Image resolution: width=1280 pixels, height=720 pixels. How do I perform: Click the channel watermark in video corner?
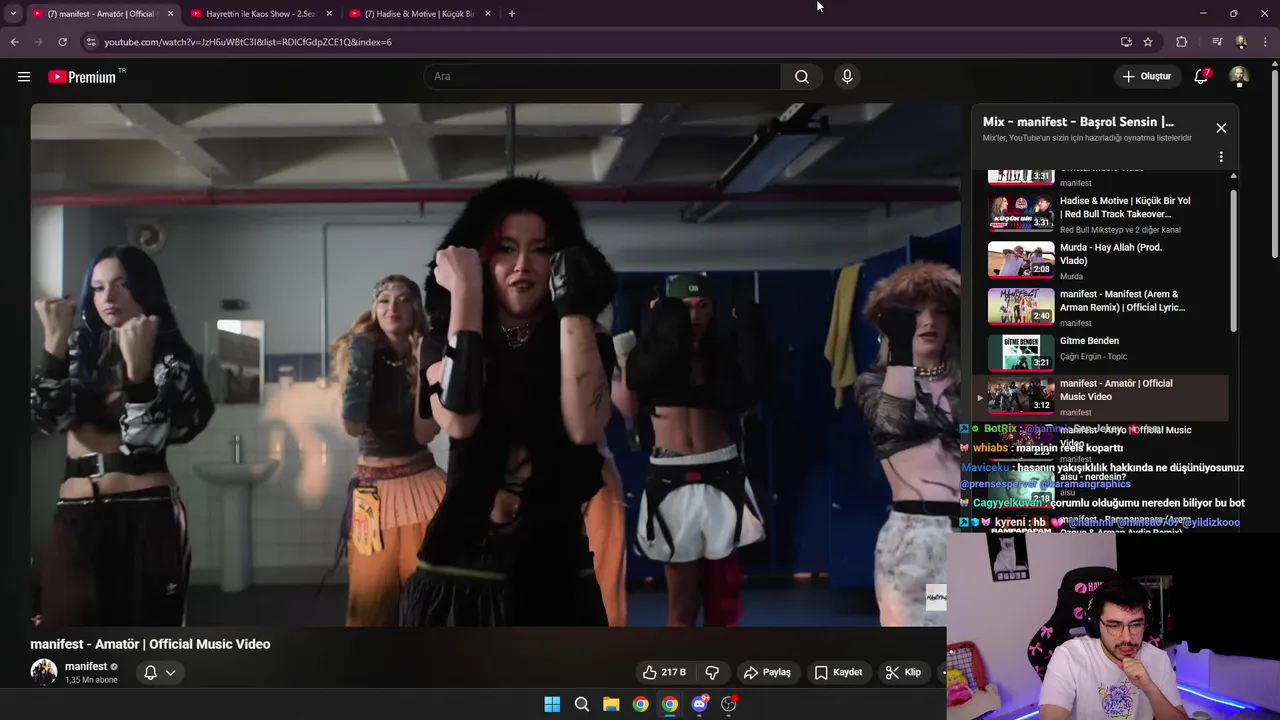[936, 597]
